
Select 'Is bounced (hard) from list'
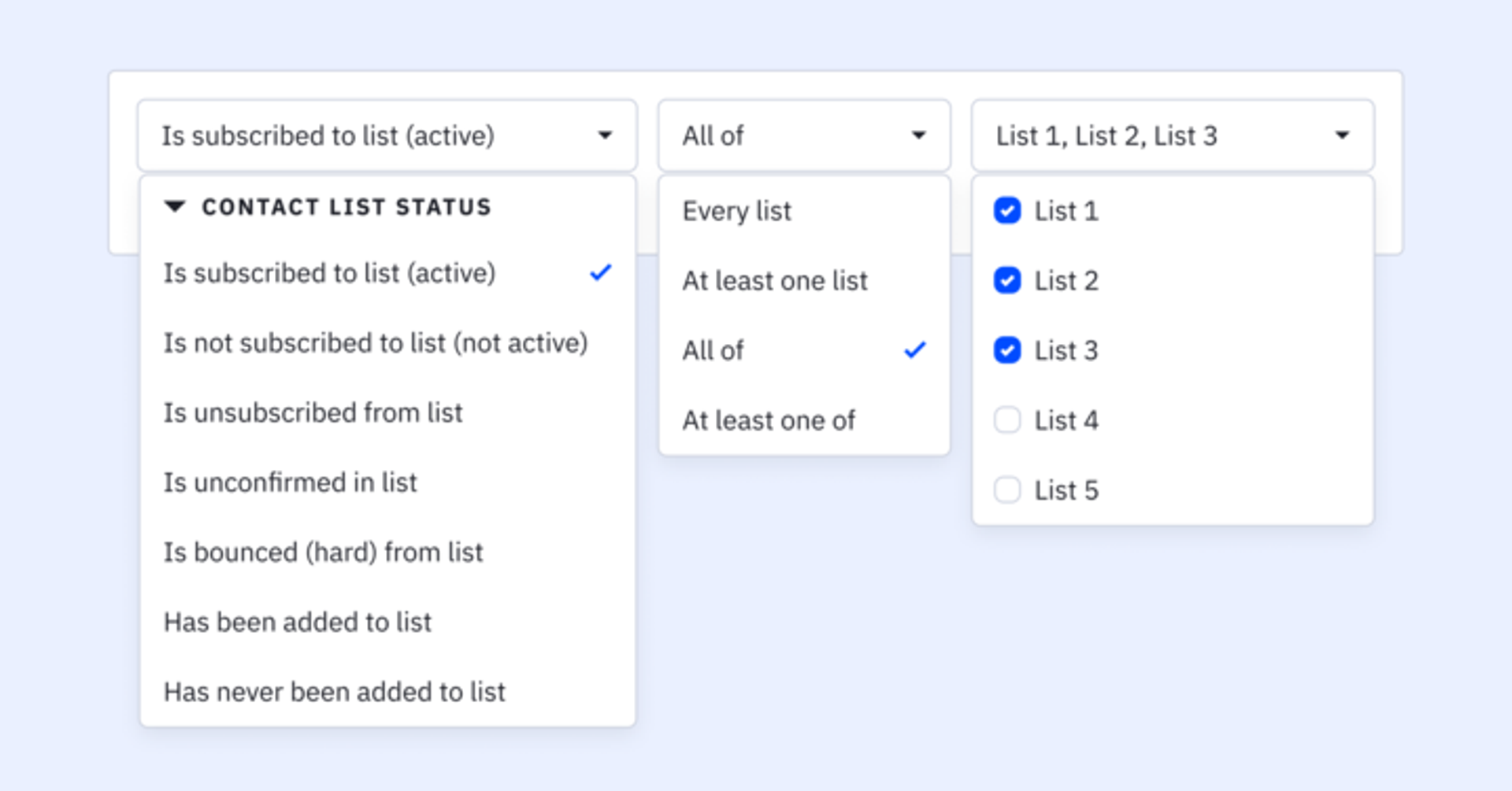pyautogui.click(x=324, y=552)
